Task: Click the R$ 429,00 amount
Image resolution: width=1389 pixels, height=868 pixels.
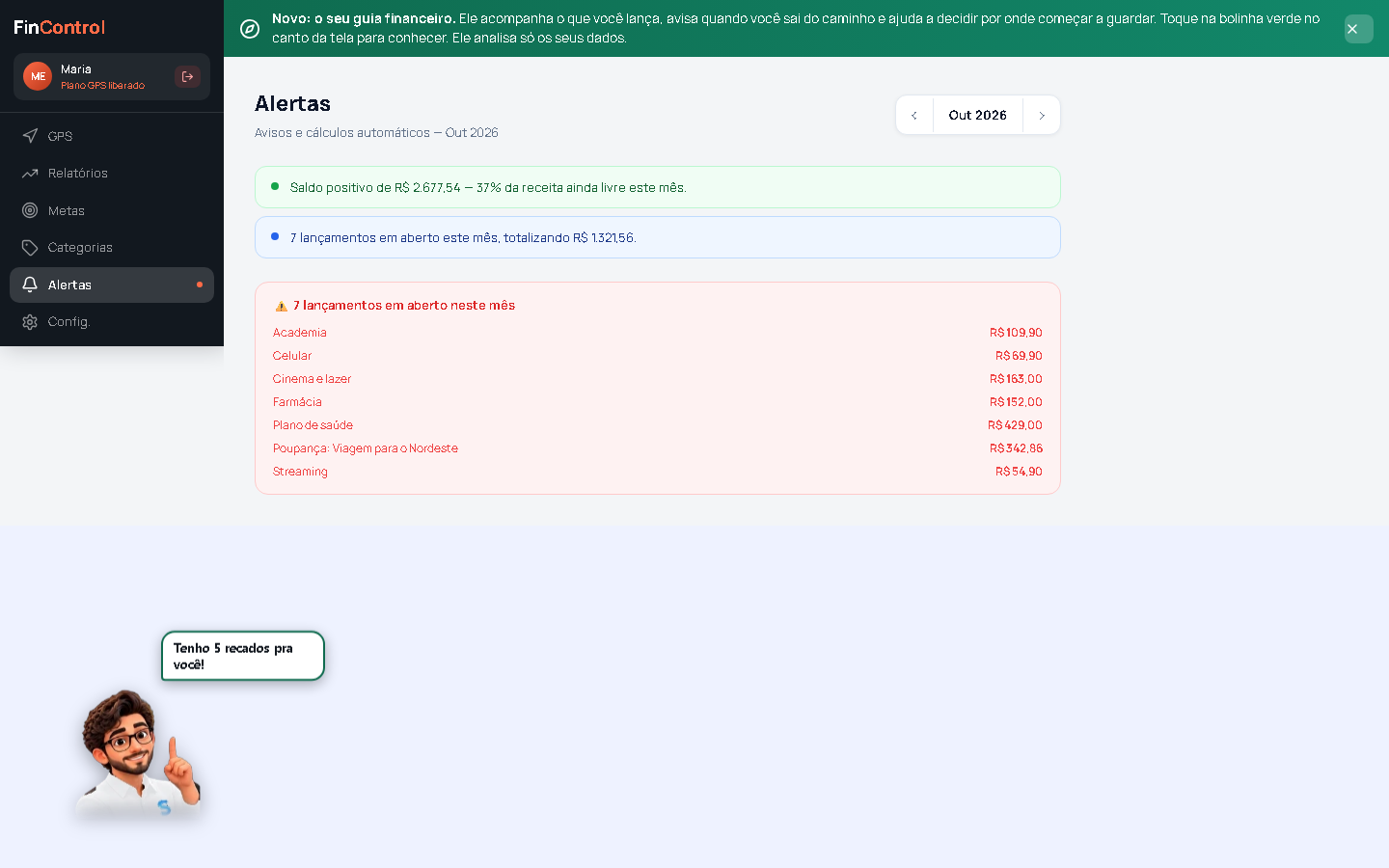Action: click(x=1015, y=425)
